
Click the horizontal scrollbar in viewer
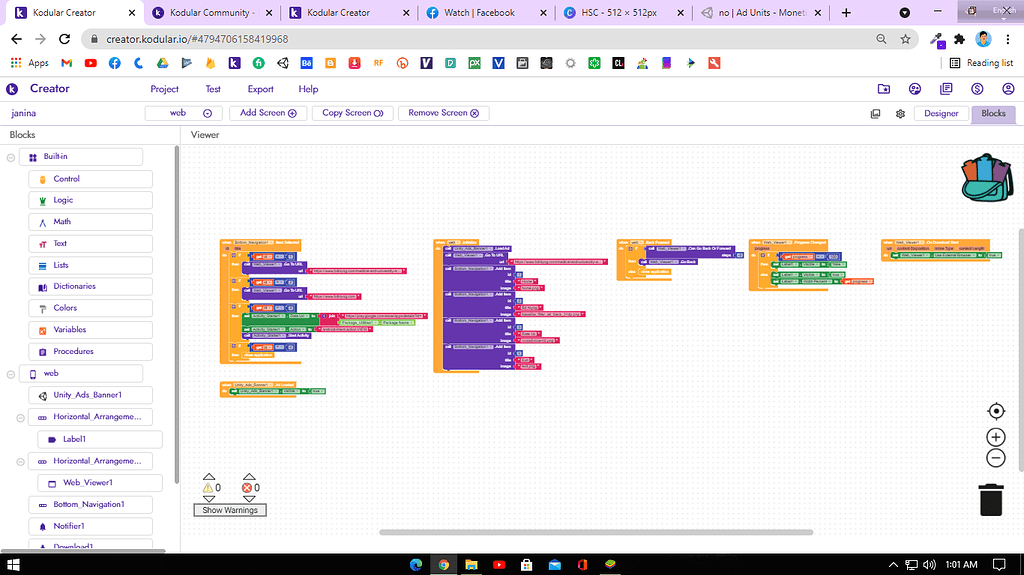[596, 532]
